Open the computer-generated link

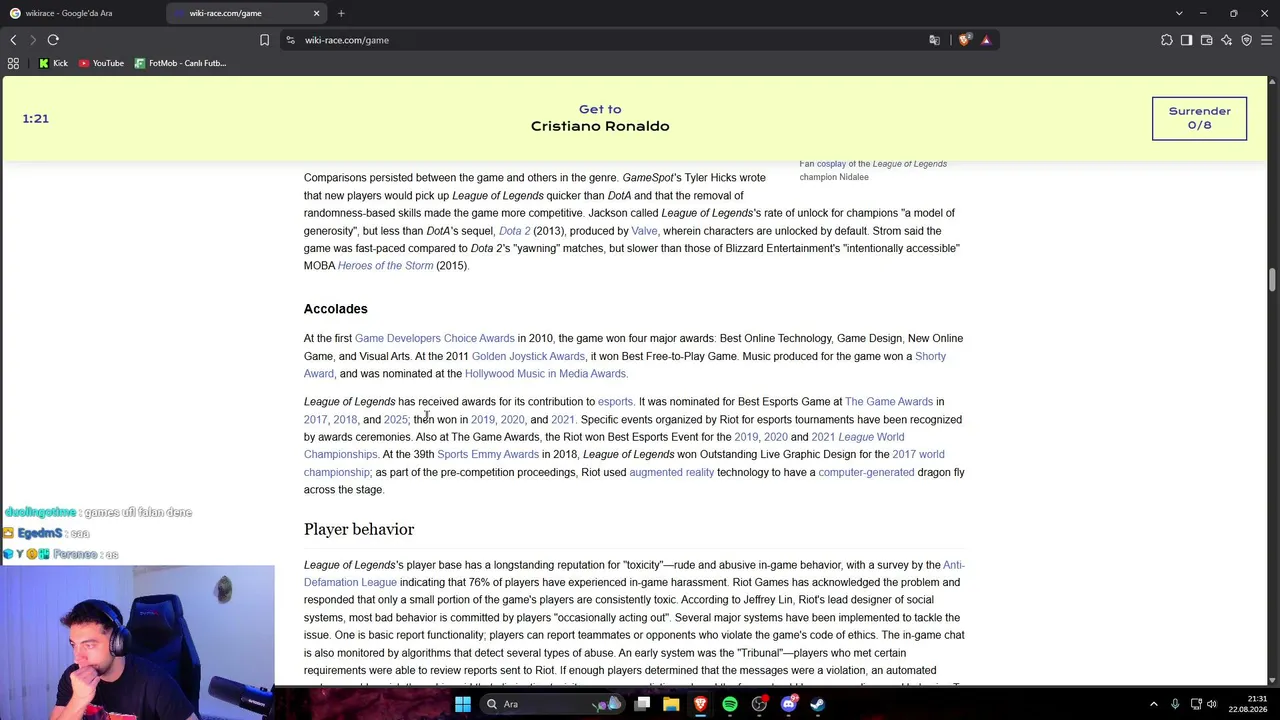pyautogui.click(x=866, y=473)
